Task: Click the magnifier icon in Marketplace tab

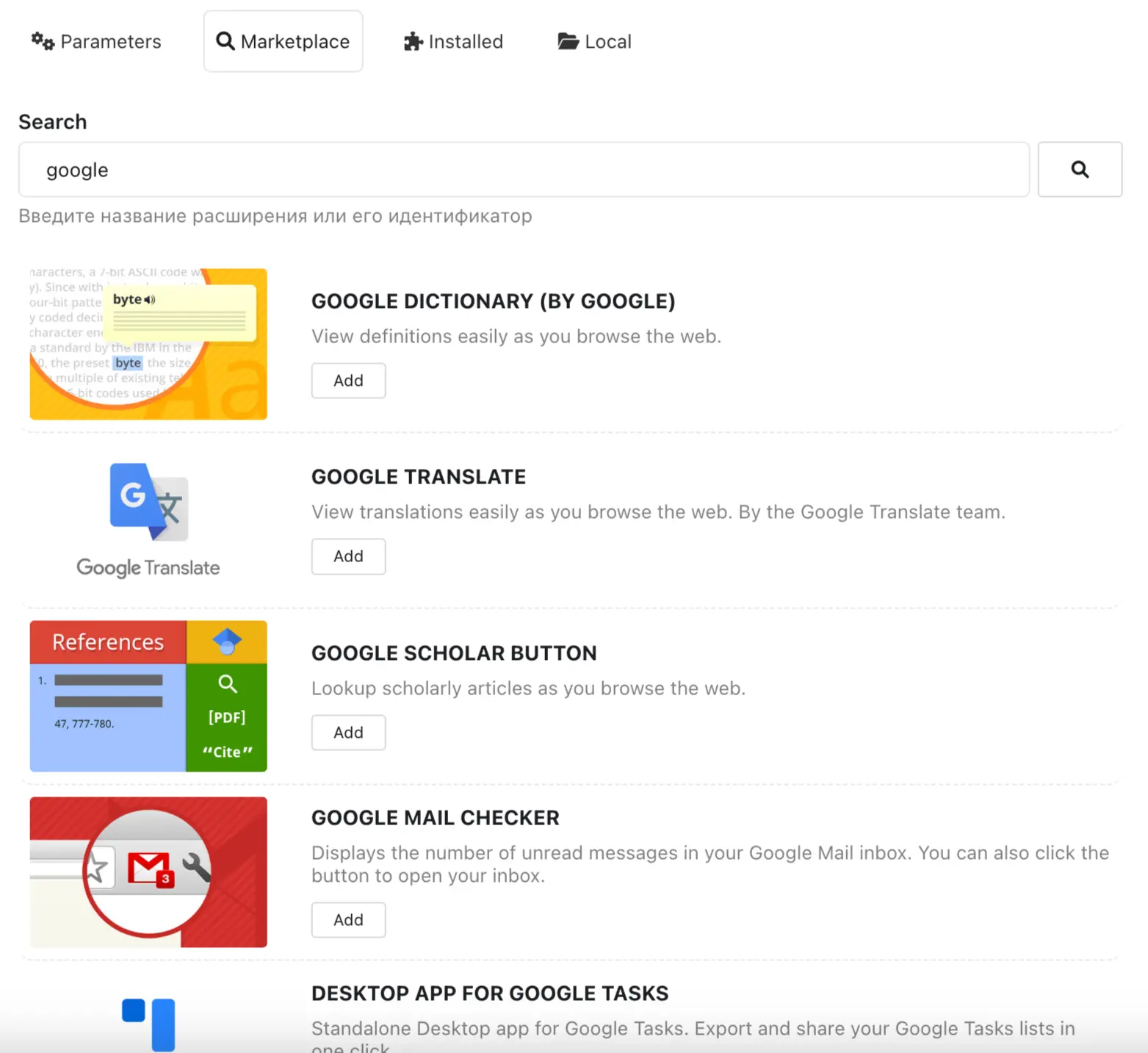Action: point(225,41)
